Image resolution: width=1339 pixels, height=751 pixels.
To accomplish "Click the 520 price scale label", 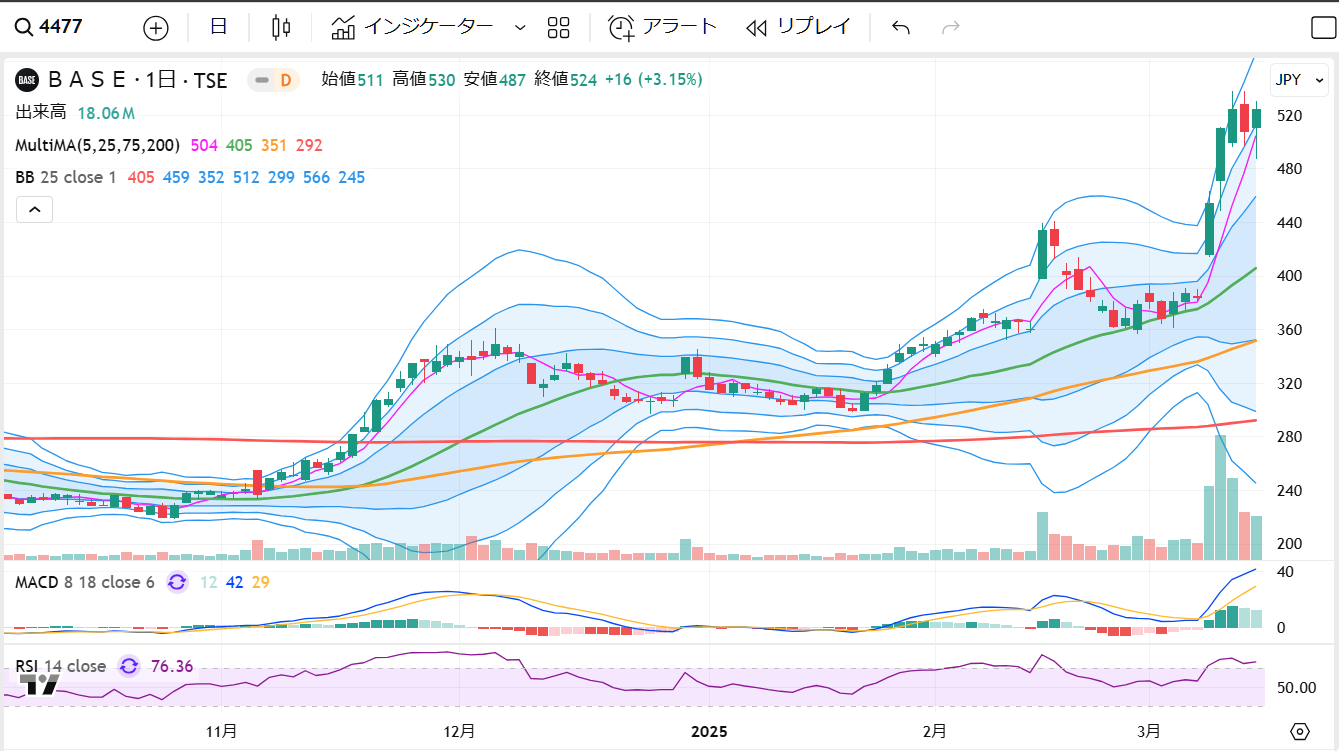I will [1289, 116].
